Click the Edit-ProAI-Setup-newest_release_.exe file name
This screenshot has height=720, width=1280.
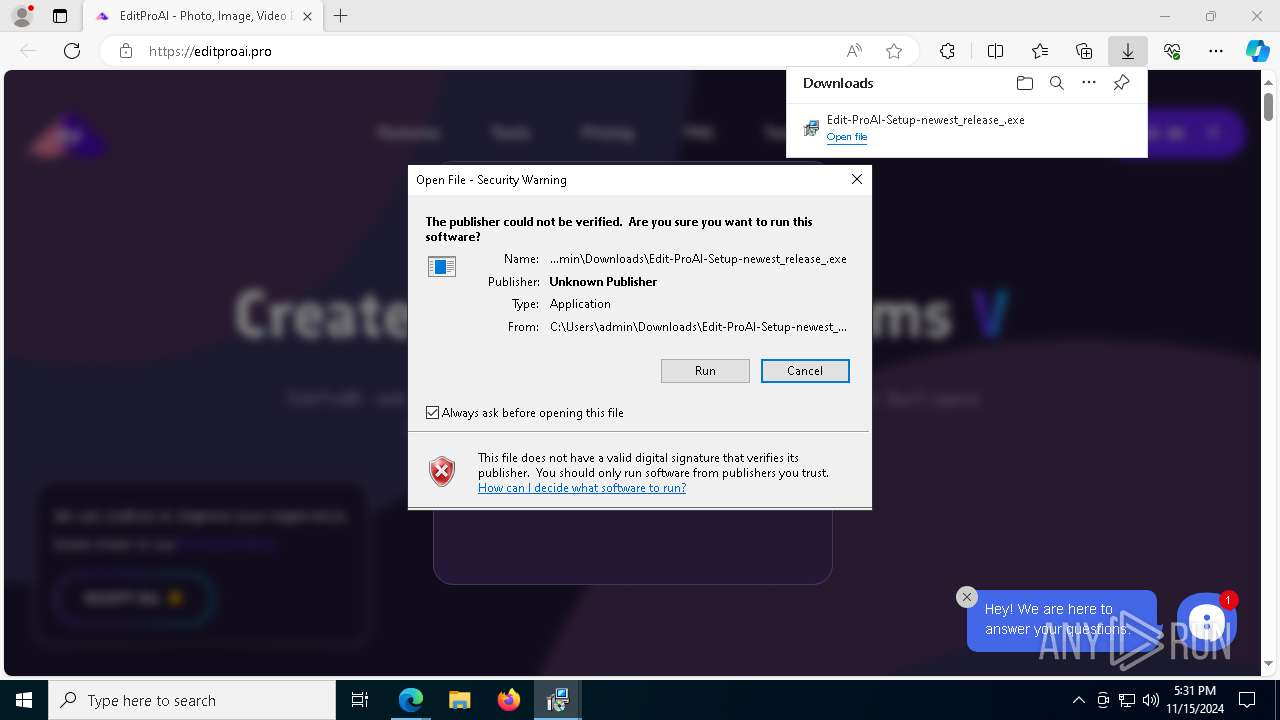click(925, 120)
